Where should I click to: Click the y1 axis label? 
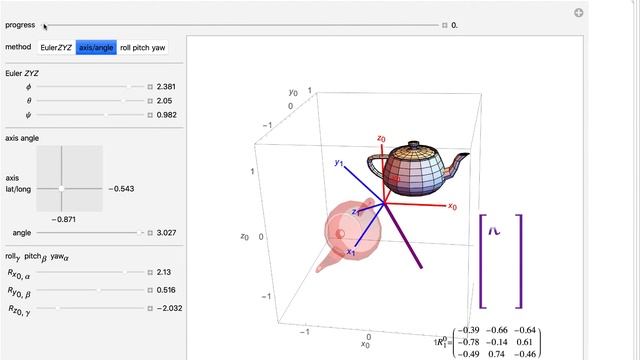tap(339, 162)
